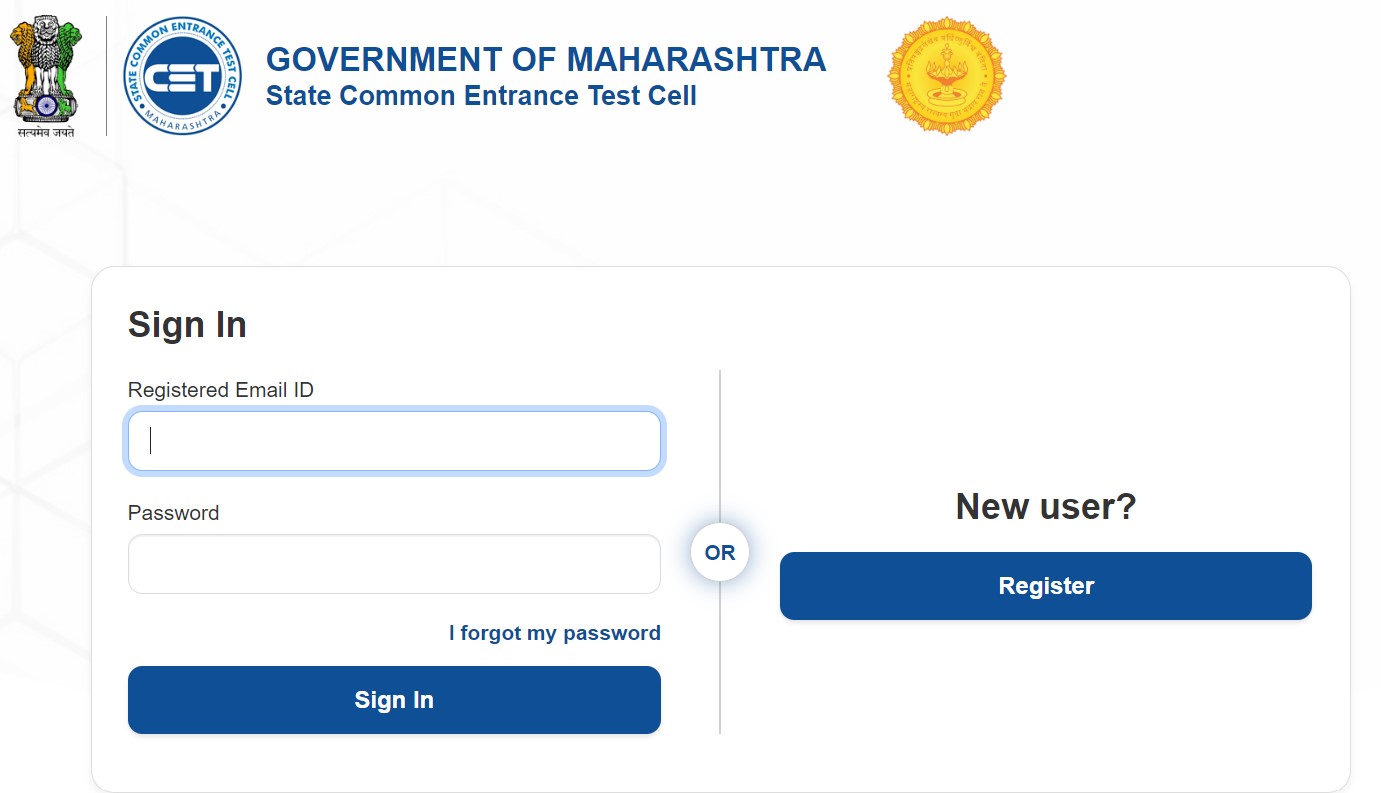The image size is (1381, 793).
Task: Click the State Common Entrance Test Cell subtitle
Action: click(481, 96)
